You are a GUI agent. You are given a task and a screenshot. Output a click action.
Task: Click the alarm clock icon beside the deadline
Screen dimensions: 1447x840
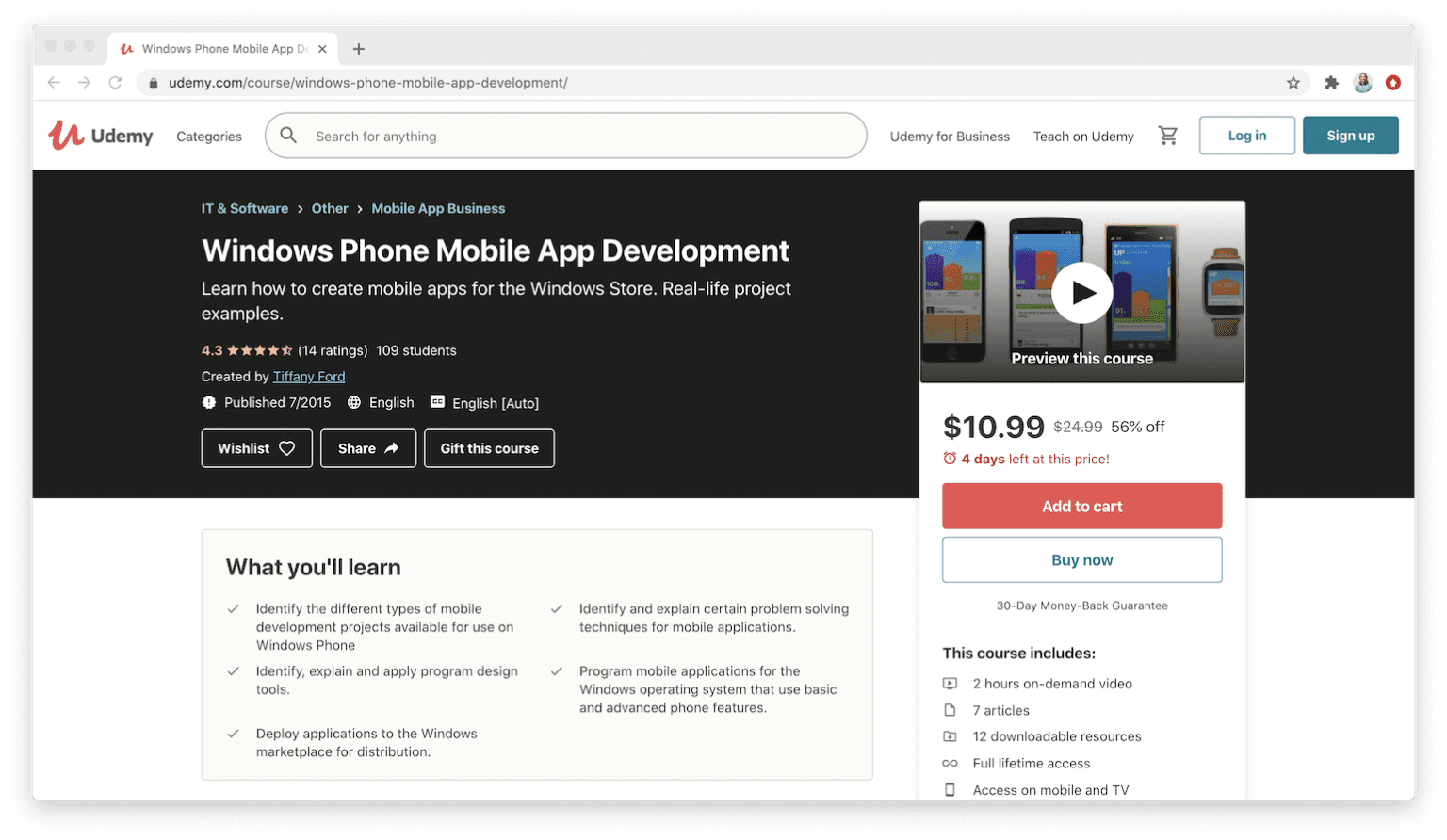click(949, 459)
